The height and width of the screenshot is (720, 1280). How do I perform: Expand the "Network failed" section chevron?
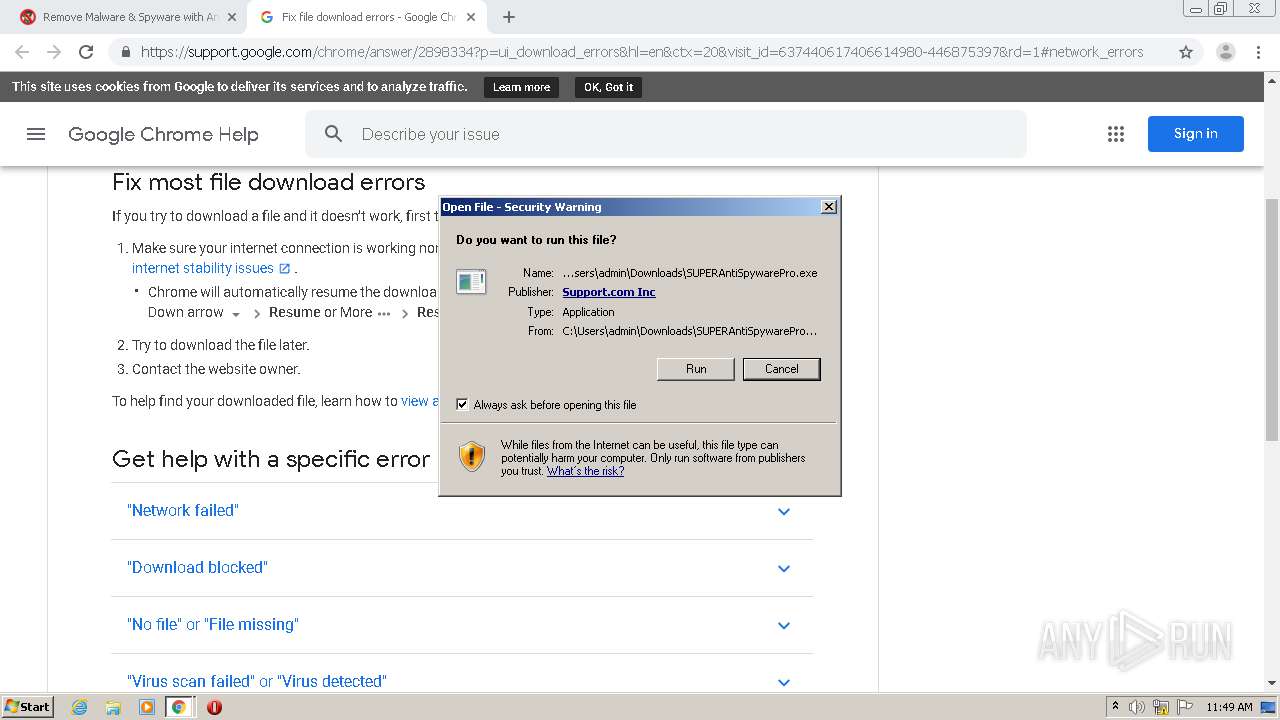pyautogui.click(x=784, y=511)
